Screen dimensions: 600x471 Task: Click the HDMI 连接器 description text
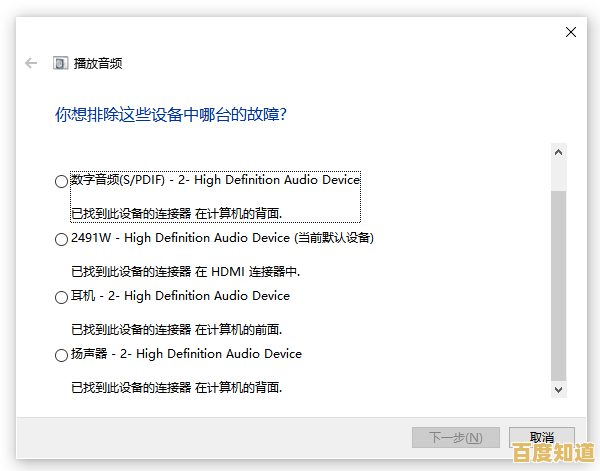point(185,271)
